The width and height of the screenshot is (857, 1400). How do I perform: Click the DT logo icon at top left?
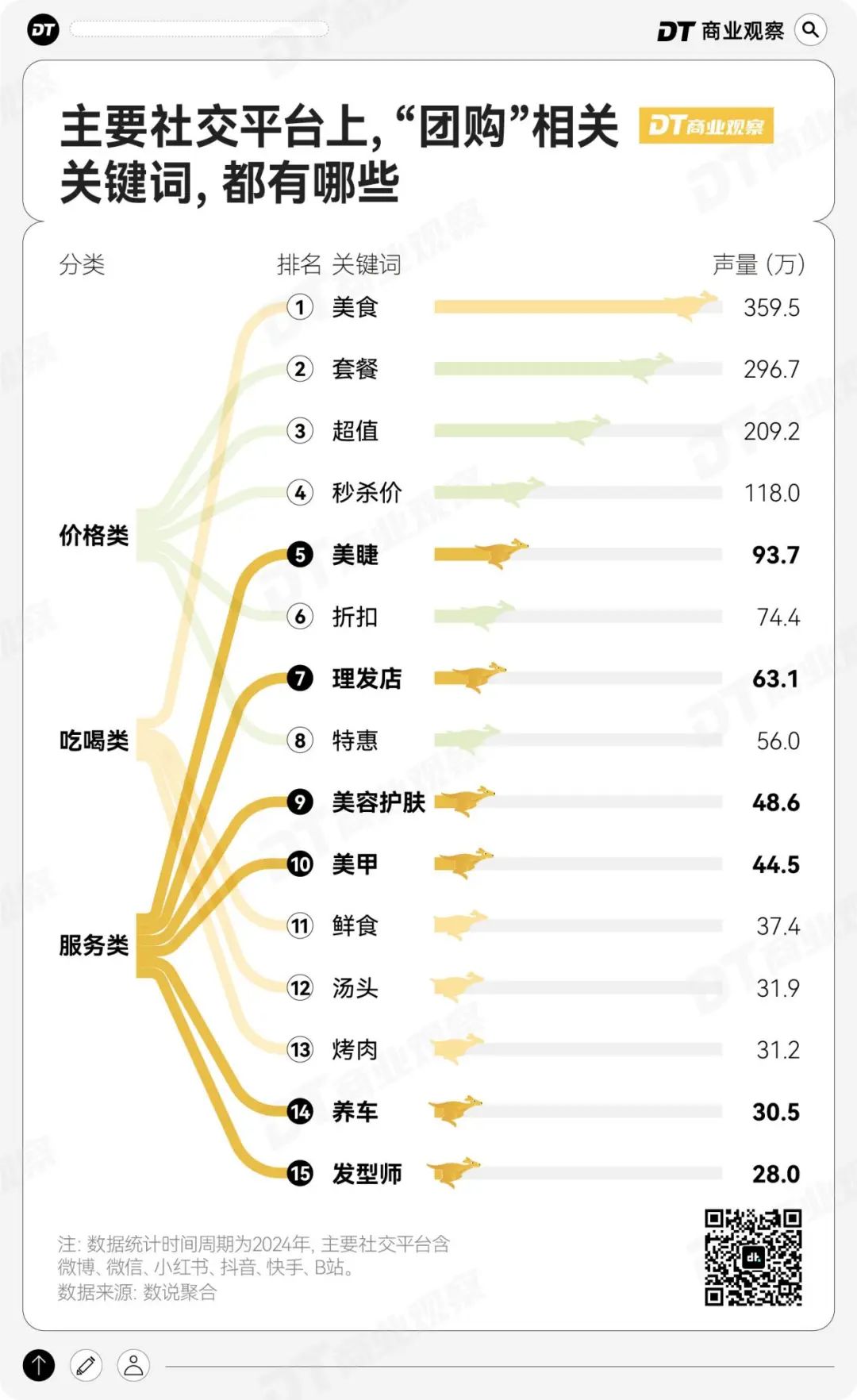pos(43,30)
